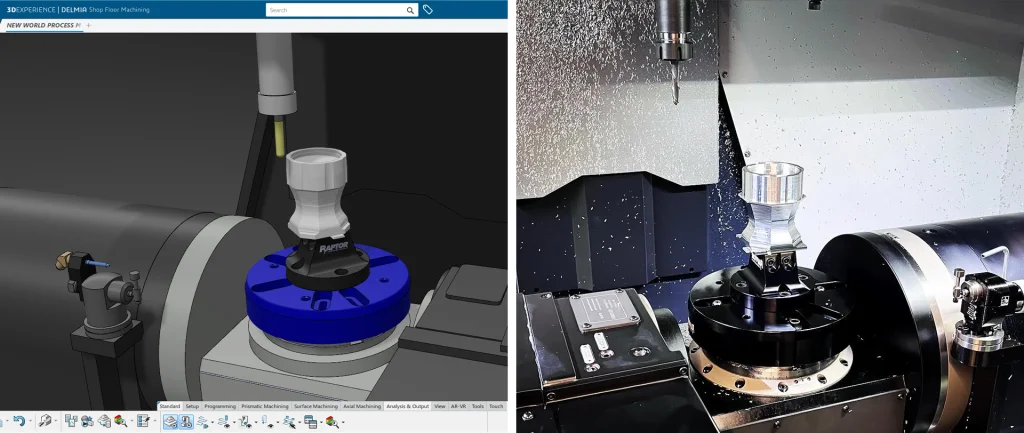Click the Undo arrow icon
This screenshot has width=1024, height=433.
tap(19, 421)
